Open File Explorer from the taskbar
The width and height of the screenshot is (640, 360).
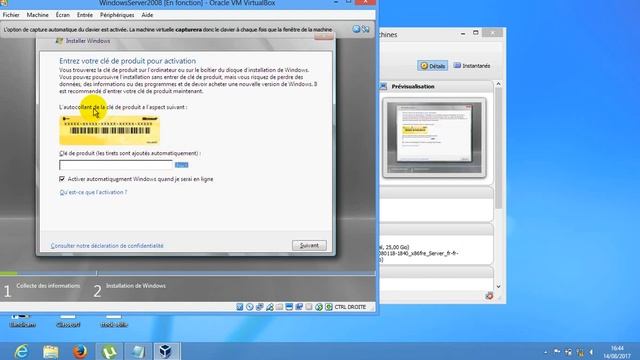pyautogui.click(x=51, y=351)
